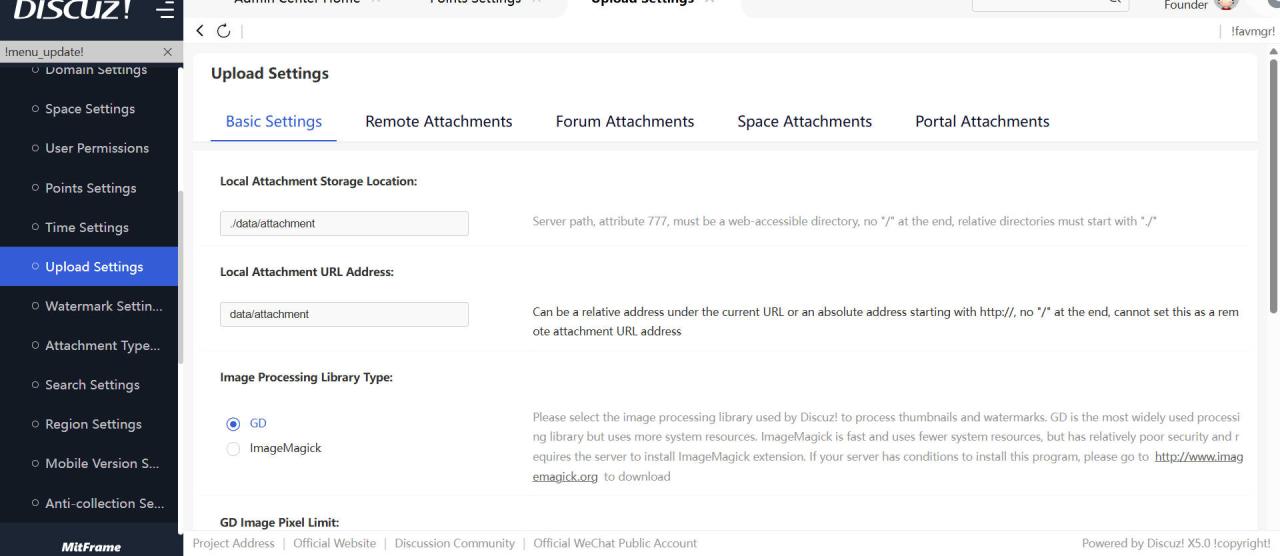Open Watermark Settings in sidebar
1280x556 pixels.
pos(102,306)
